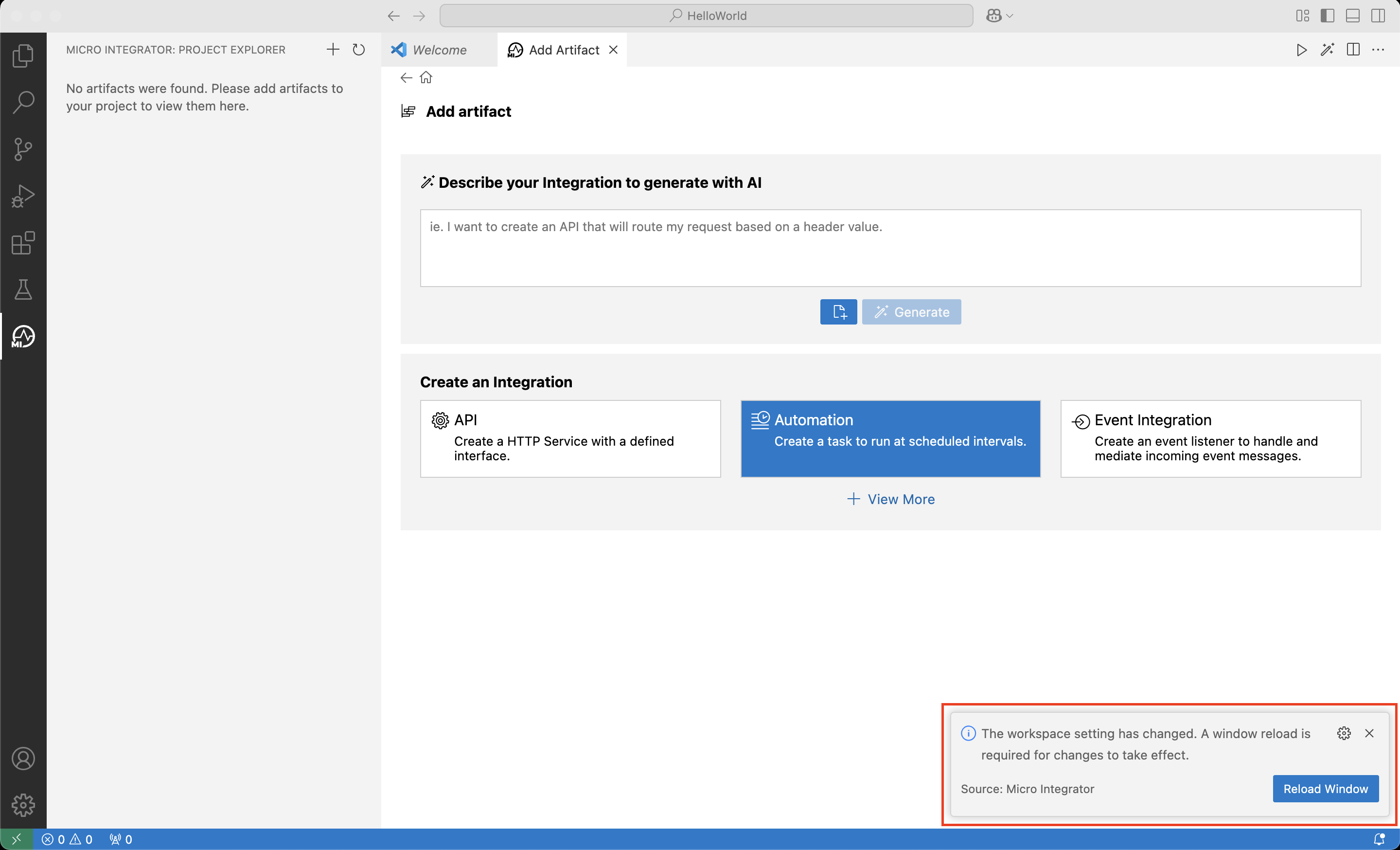This screenshot has height=850, width=1400.
Task: Select the Event Integration card
Action: coord(1211,438)
